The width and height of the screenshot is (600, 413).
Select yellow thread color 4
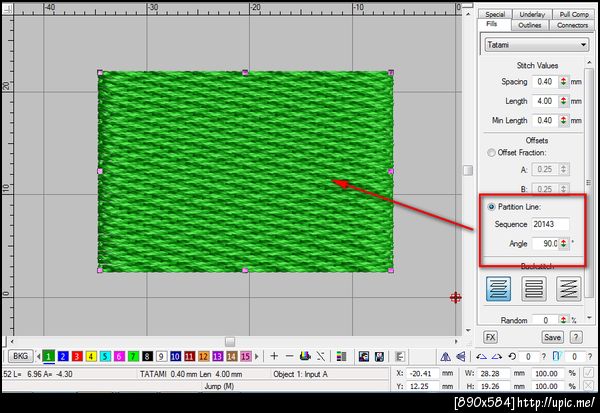click(91, 356)
